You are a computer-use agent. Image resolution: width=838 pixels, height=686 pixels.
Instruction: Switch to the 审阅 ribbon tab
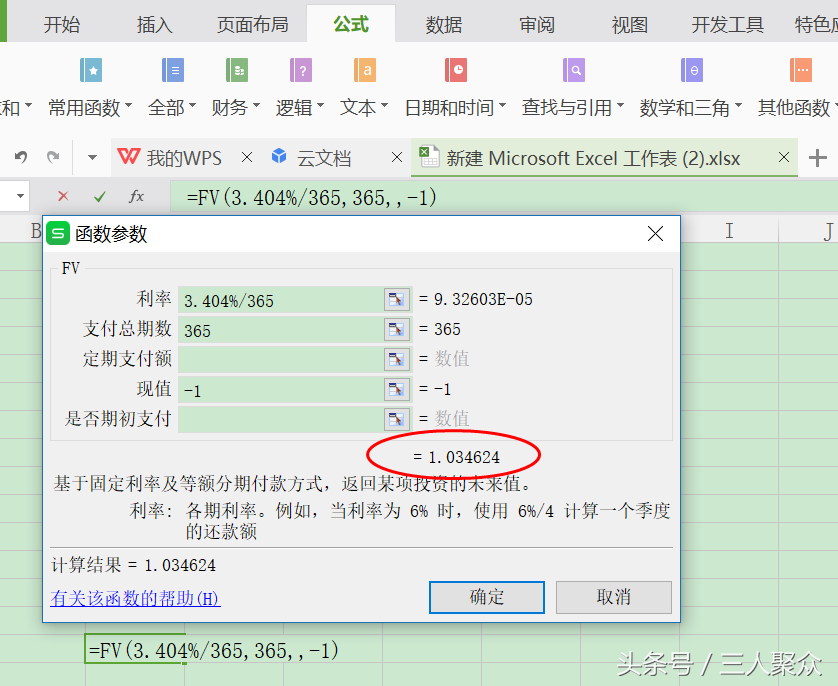click(x=537, y=25)
